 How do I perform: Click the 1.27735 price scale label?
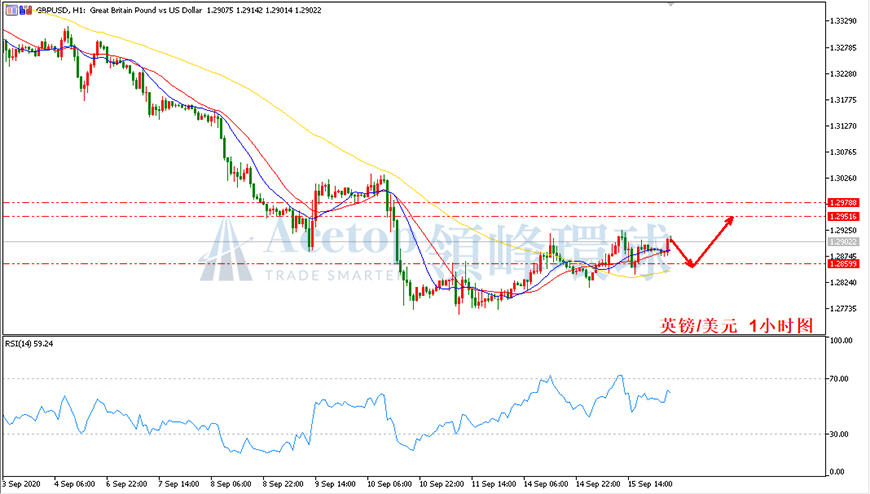(842, 309)
